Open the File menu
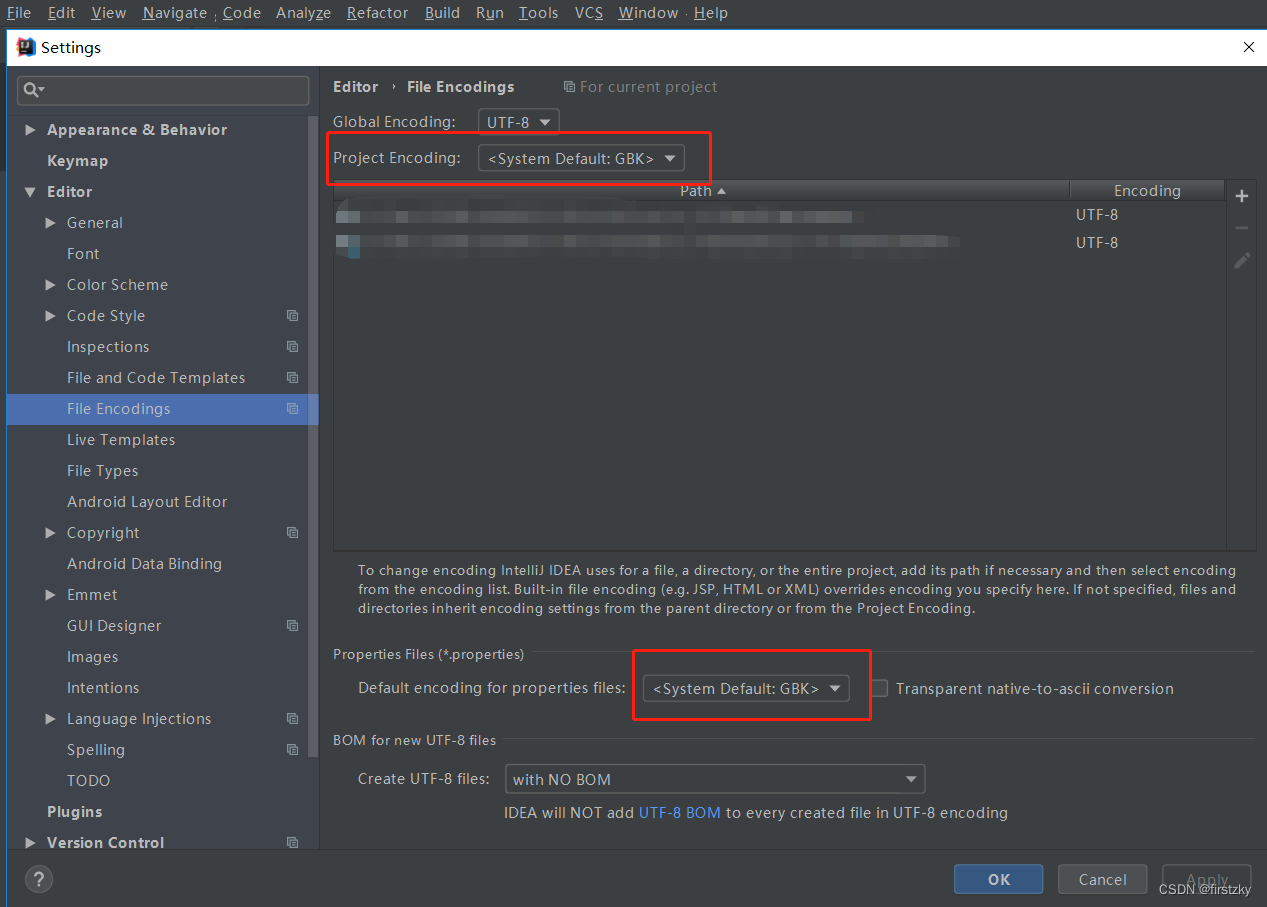 pos(19,13)
